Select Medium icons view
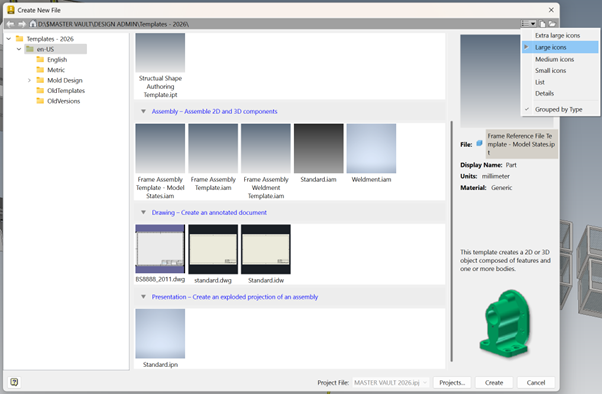 click(554, 59)
